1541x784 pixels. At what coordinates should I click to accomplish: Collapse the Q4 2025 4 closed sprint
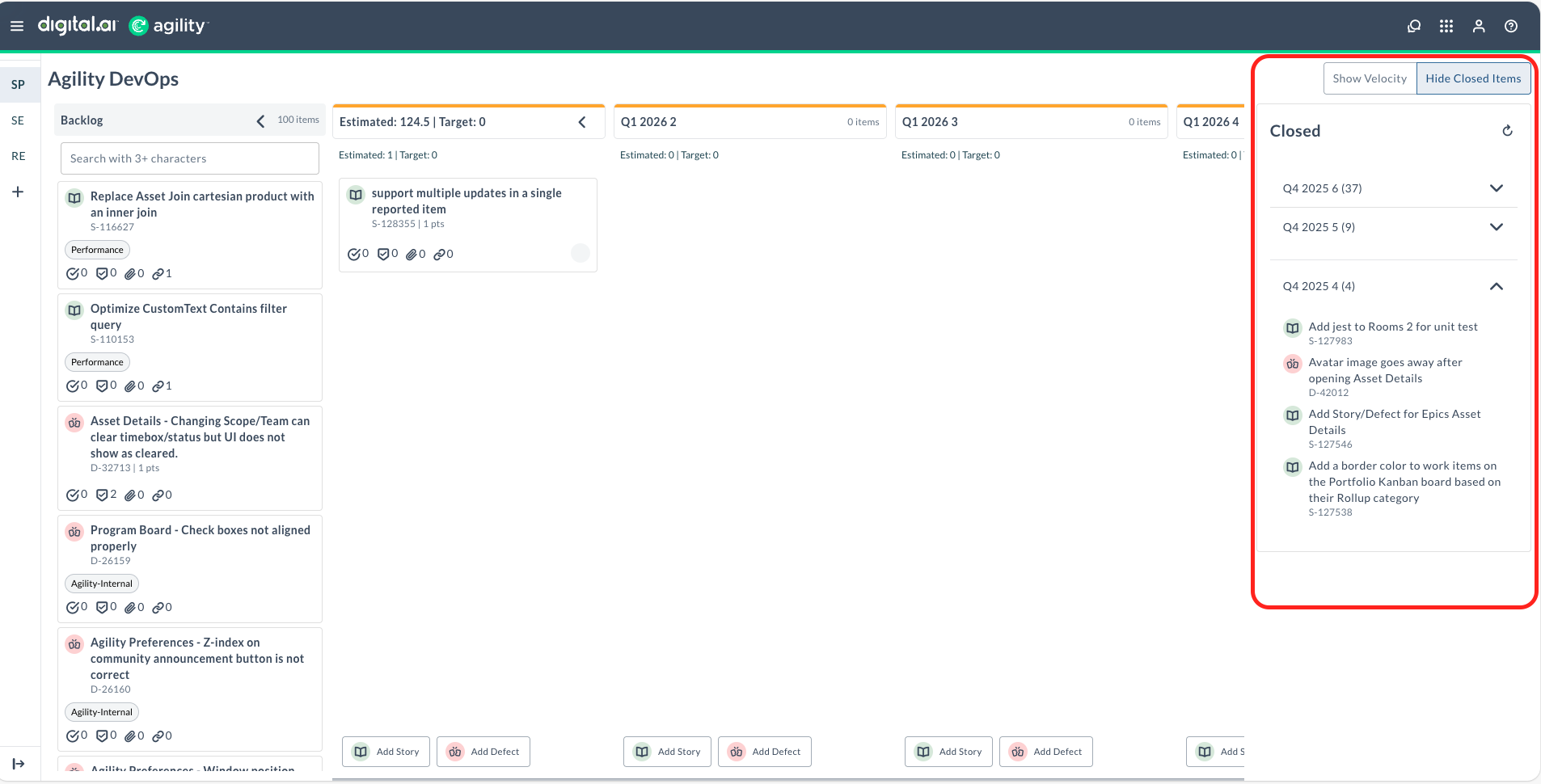click(x=1497, y=286)
